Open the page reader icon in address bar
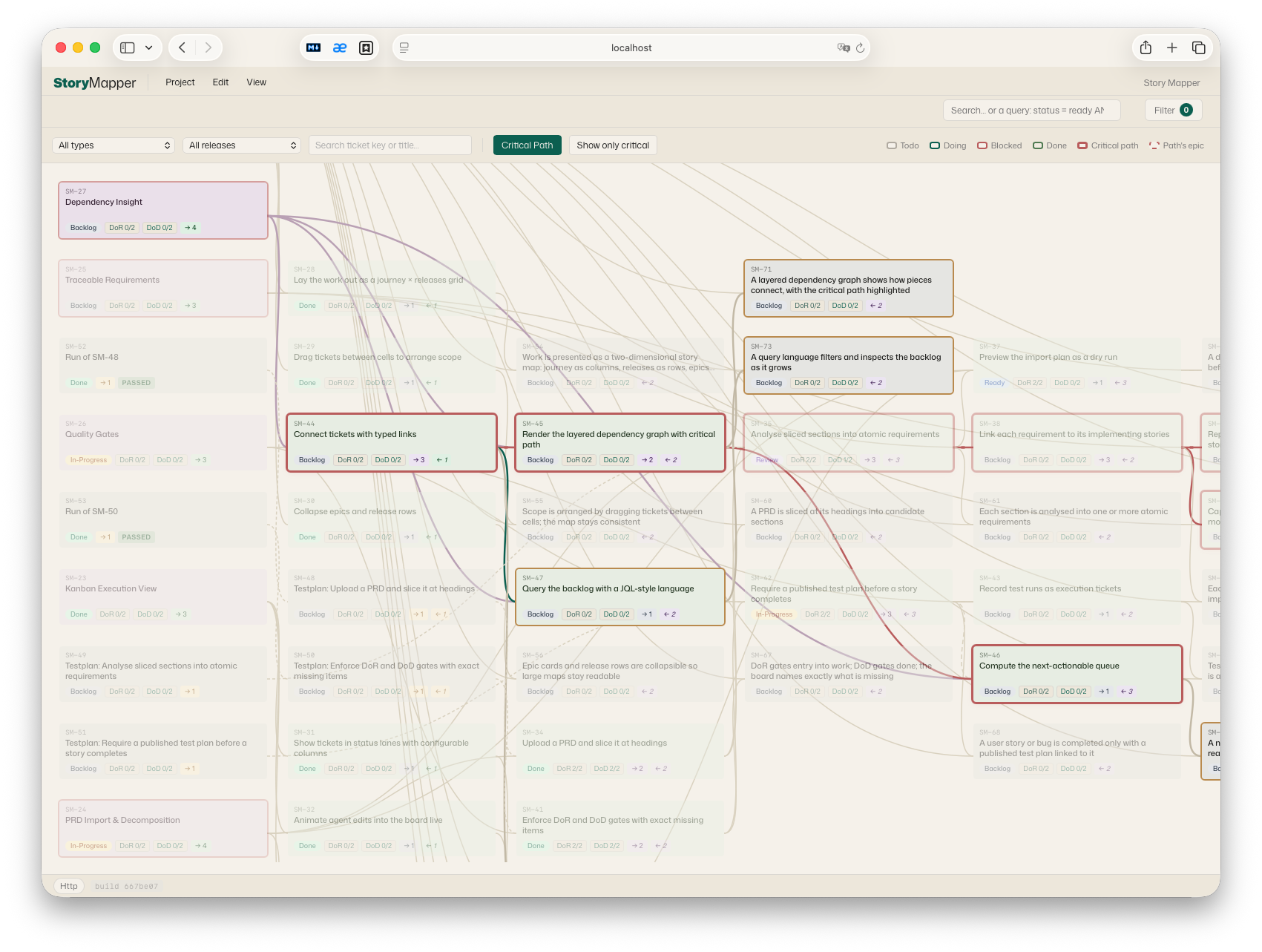 click(404, 47)
